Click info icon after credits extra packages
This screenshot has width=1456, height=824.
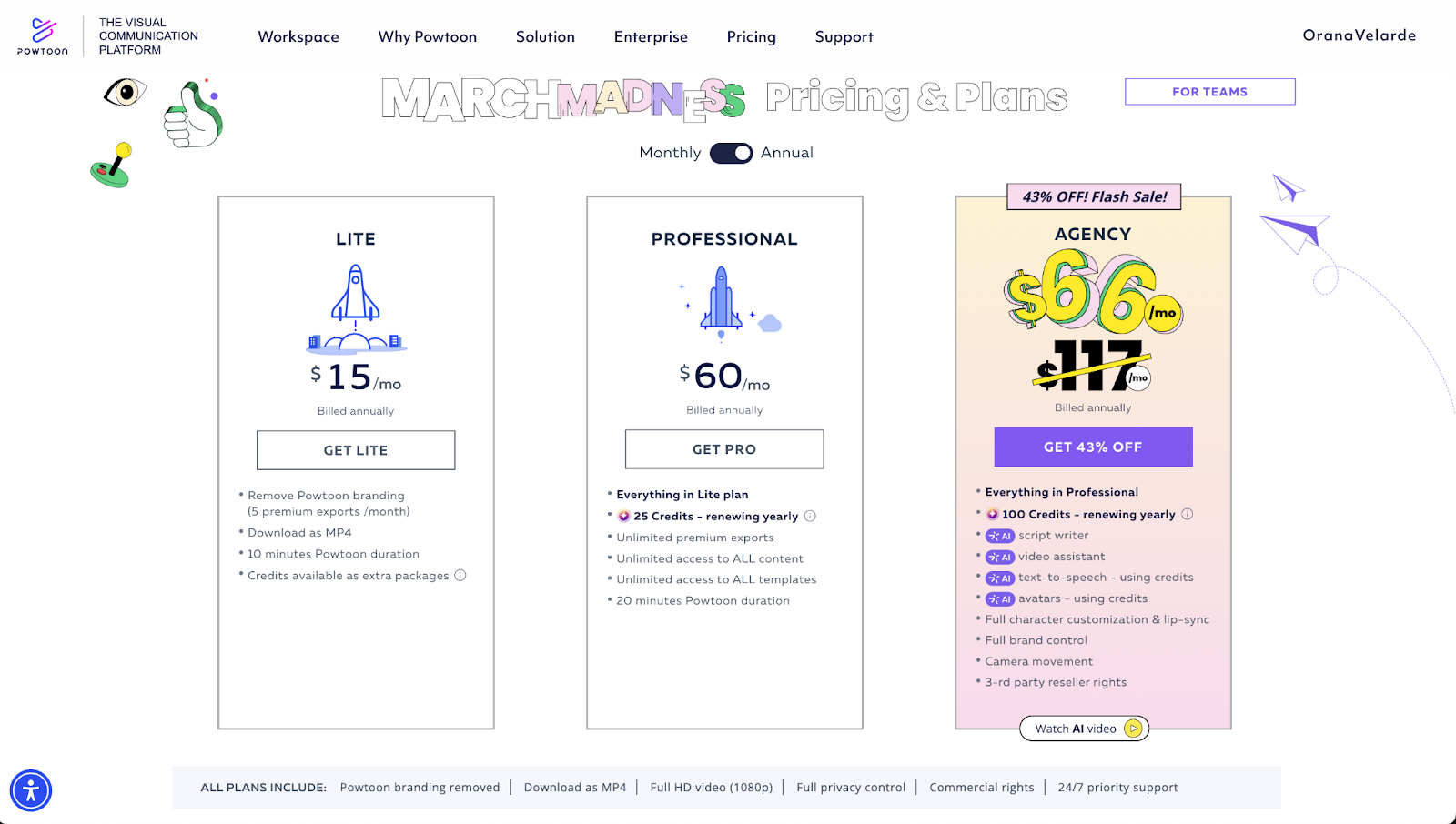pyautogui.click(x=460, y=575)
